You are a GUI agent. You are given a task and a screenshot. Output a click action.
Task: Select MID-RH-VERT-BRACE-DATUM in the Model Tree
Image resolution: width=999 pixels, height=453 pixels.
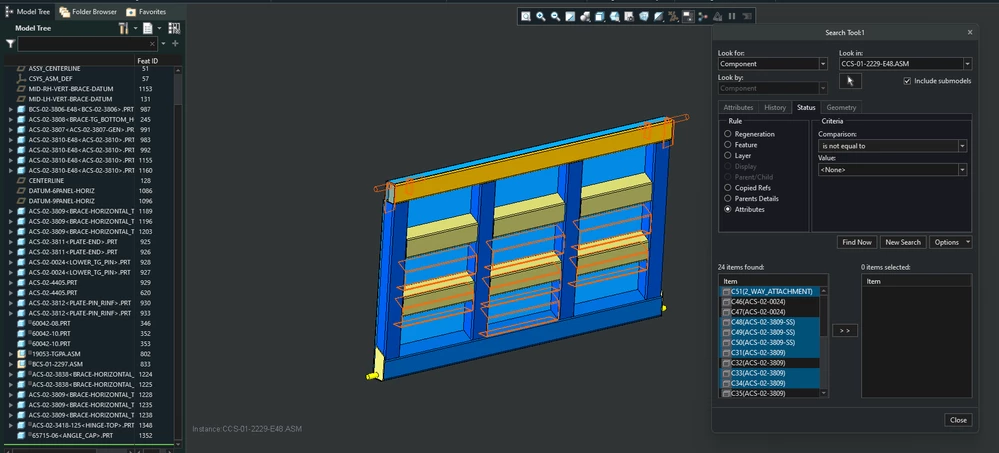(70, 89)
